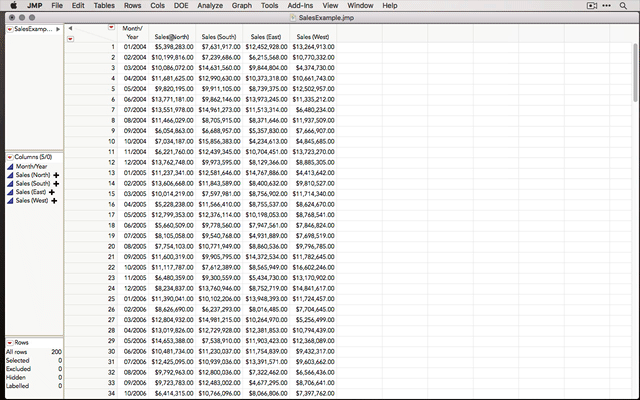Open the Columns red triangle menu
640x400 pixels.
click(x=10, y=157)
